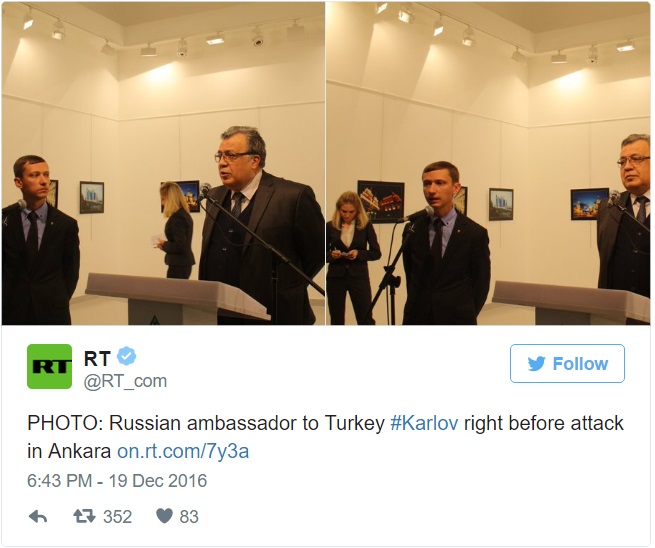Screen dimensions: 655x548
Task: Click the word 'PHOTO:' starting the tweet
Action: (x=66, y=423)
